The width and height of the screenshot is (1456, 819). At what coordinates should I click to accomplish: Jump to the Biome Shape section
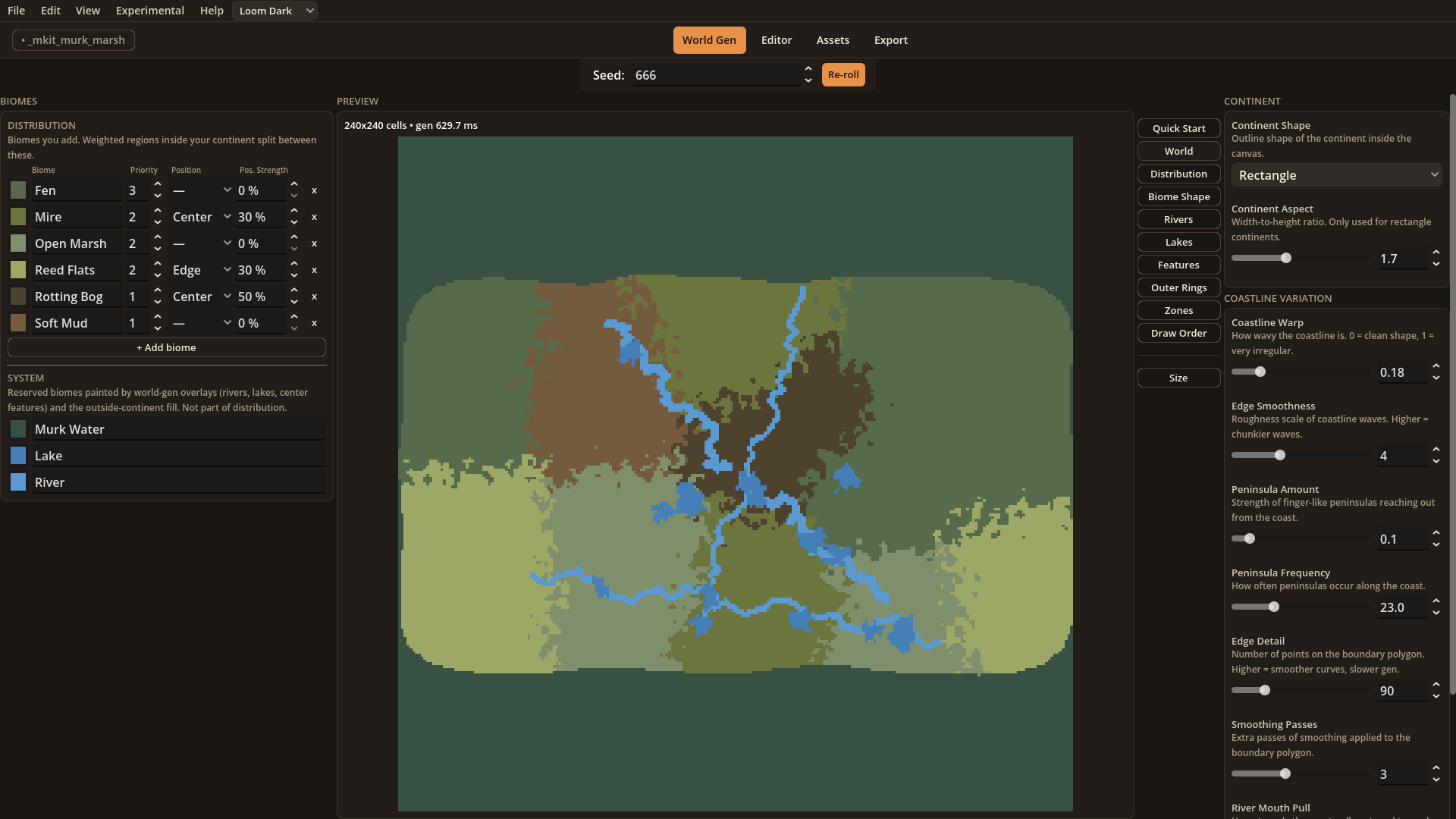tap(1178, 196)
